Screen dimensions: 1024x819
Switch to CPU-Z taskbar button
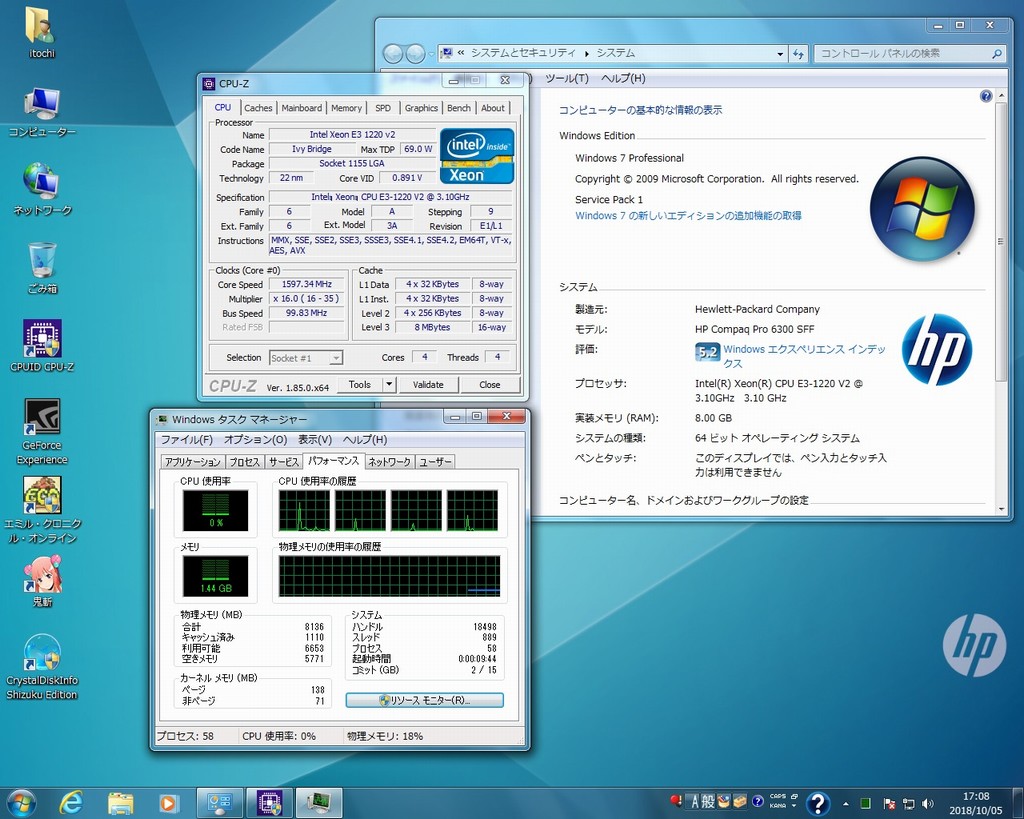point(269,803)
